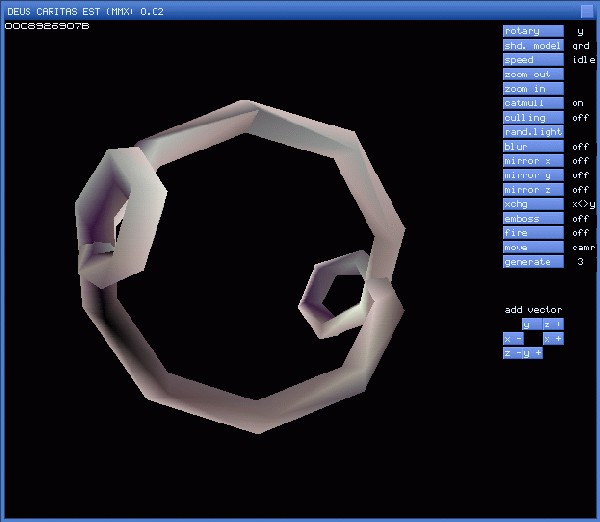The width and height of the screenshot is (600, 522).
Task: Enable mirror x
Action: (533, 161)
